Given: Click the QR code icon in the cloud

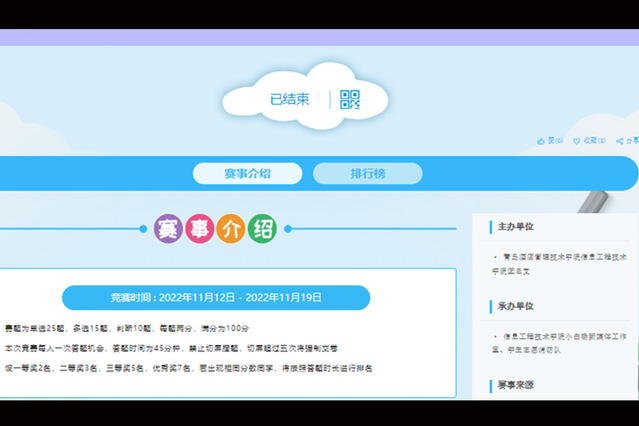Looking at the screenshot, I should (x=350, y=99).
